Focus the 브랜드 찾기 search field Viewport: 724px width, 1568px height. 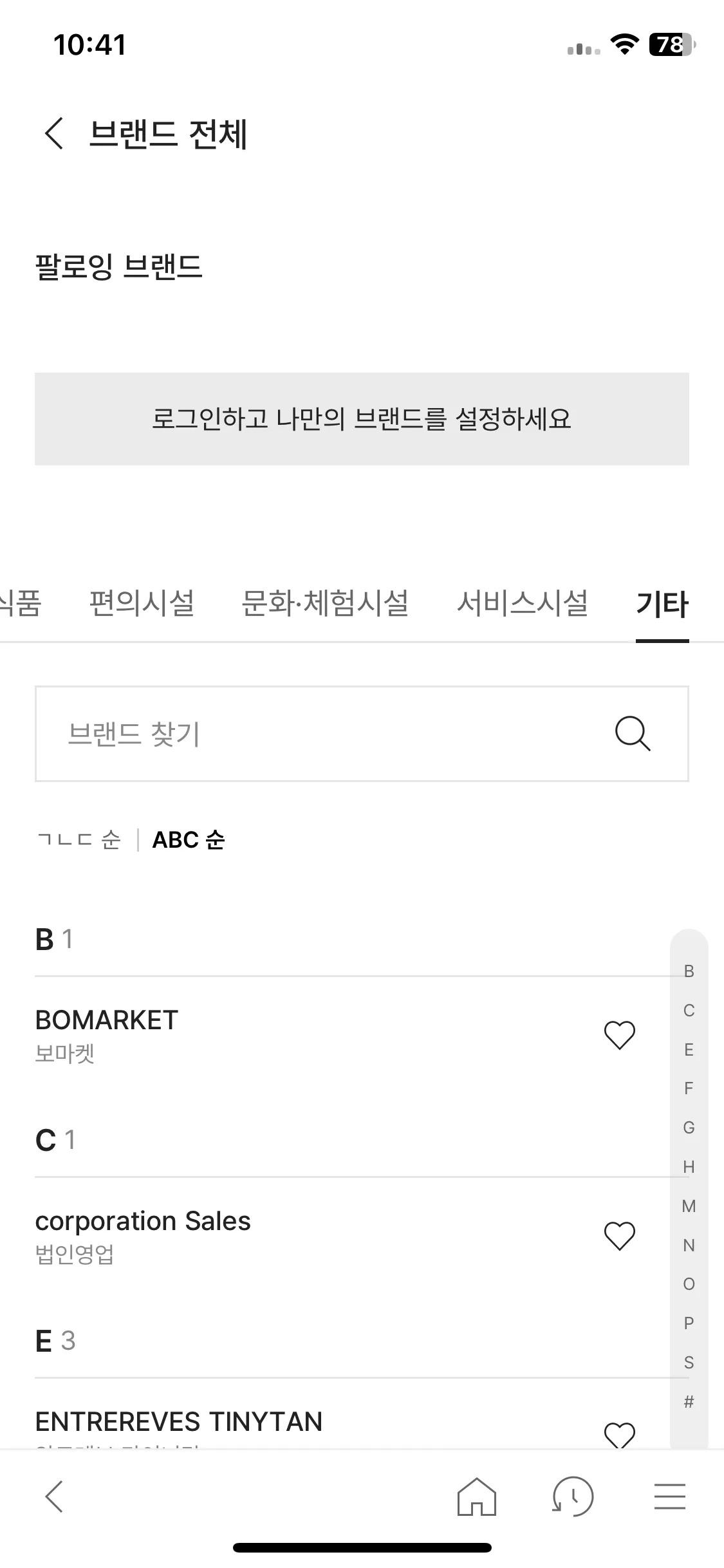click(362, 734)
